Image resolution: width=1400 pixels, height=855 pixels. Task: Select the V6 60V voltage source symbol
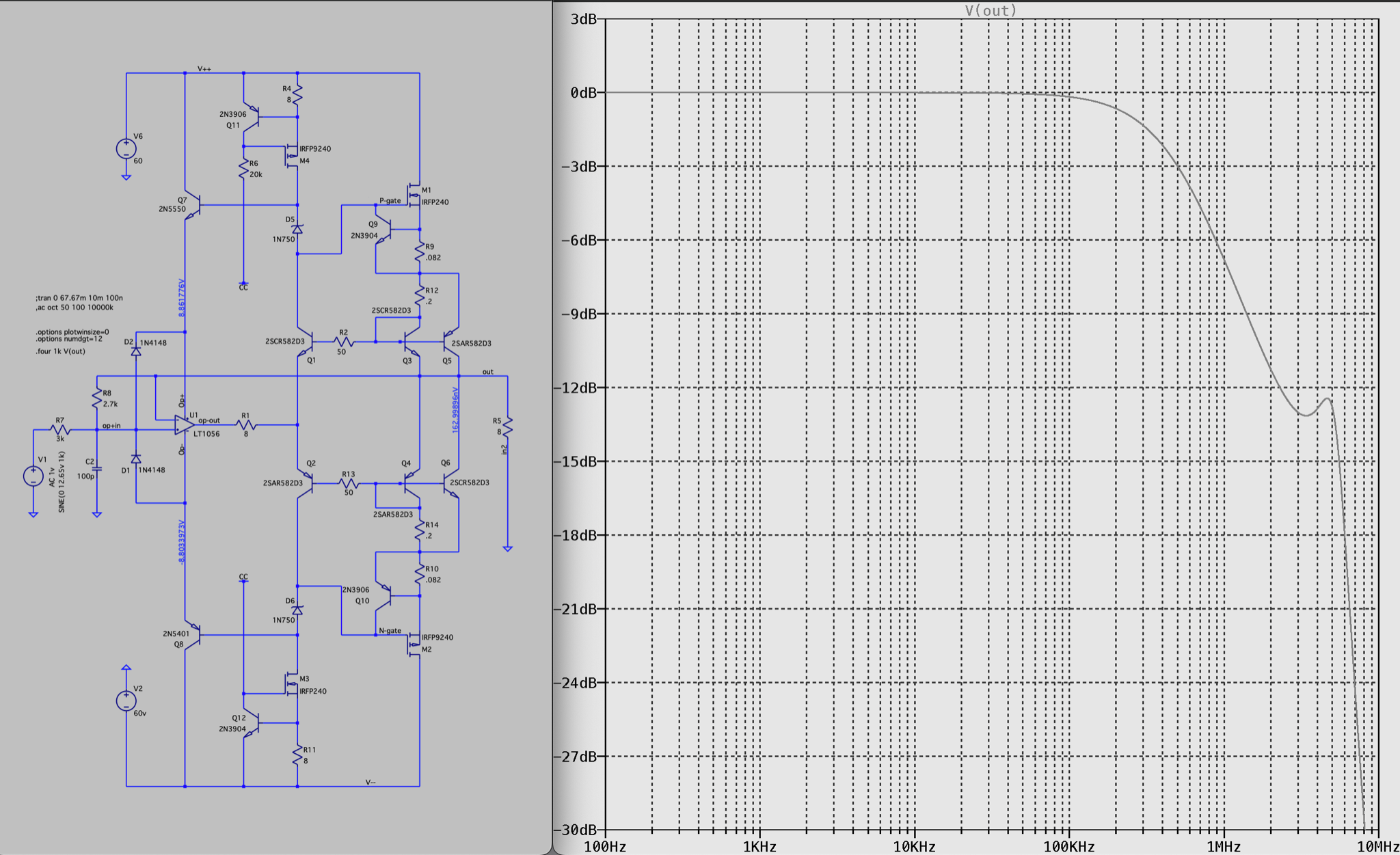[126, 149]
